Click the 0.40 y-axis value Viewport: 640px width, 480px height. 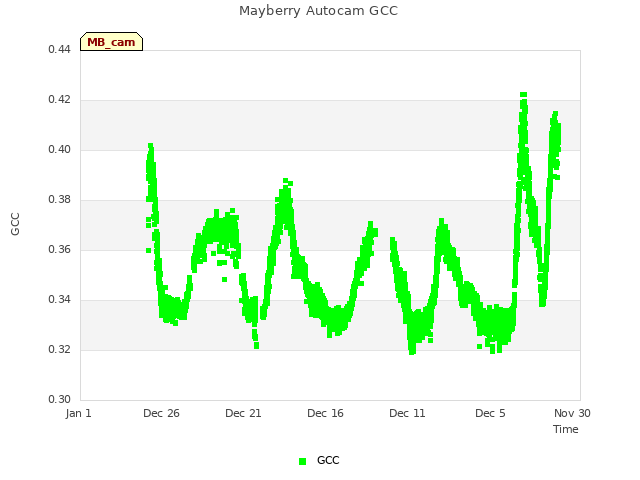click(x=60, y=149)
